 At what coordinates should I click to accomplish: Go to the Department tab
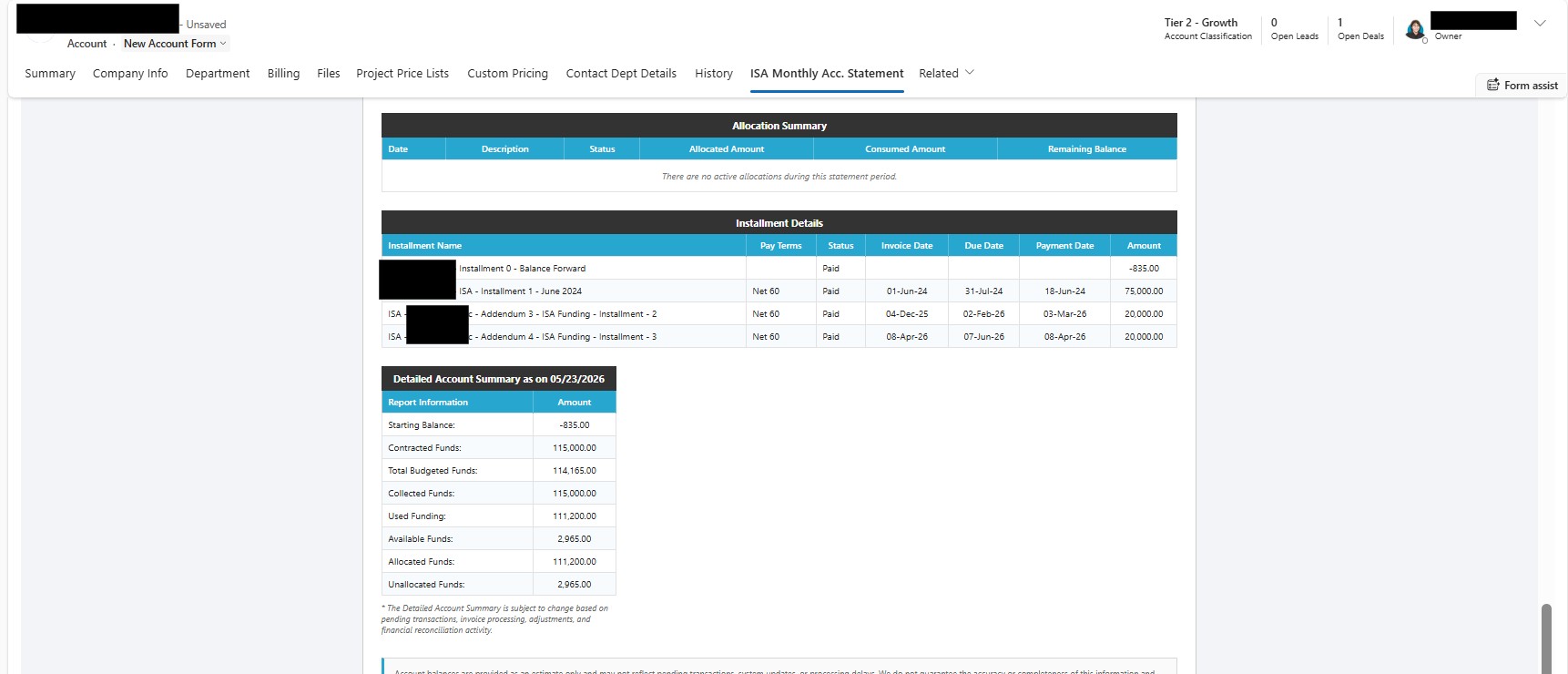(x=218, y=73)
